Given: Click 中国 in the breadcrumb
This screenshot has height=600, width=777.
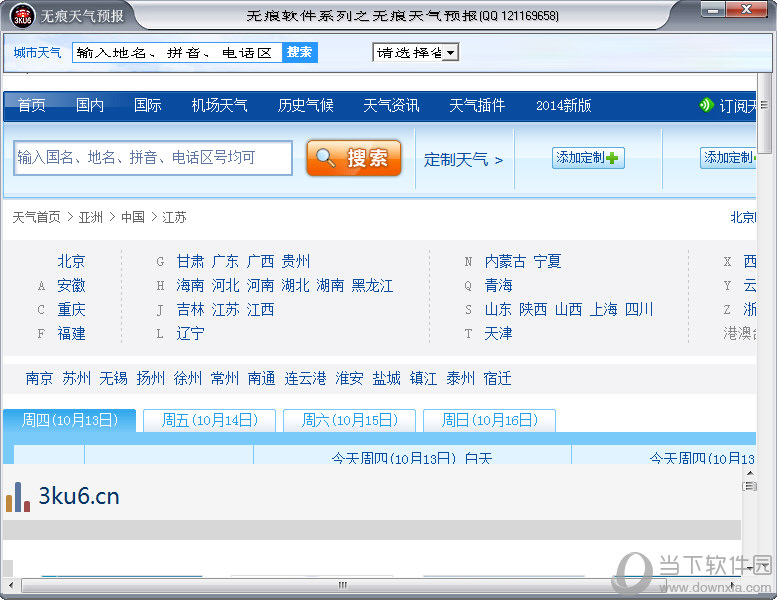Looking at the screenshot, I should (133, 217).
